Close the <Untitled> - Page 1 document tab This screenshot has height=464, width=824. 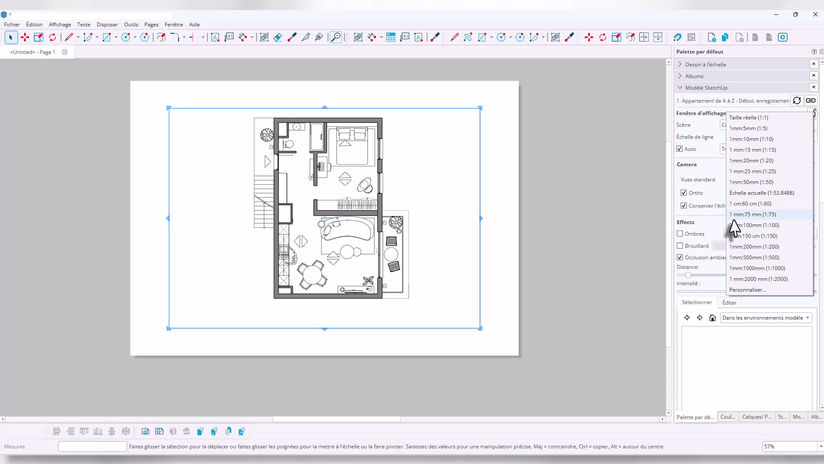coord(65,52)
